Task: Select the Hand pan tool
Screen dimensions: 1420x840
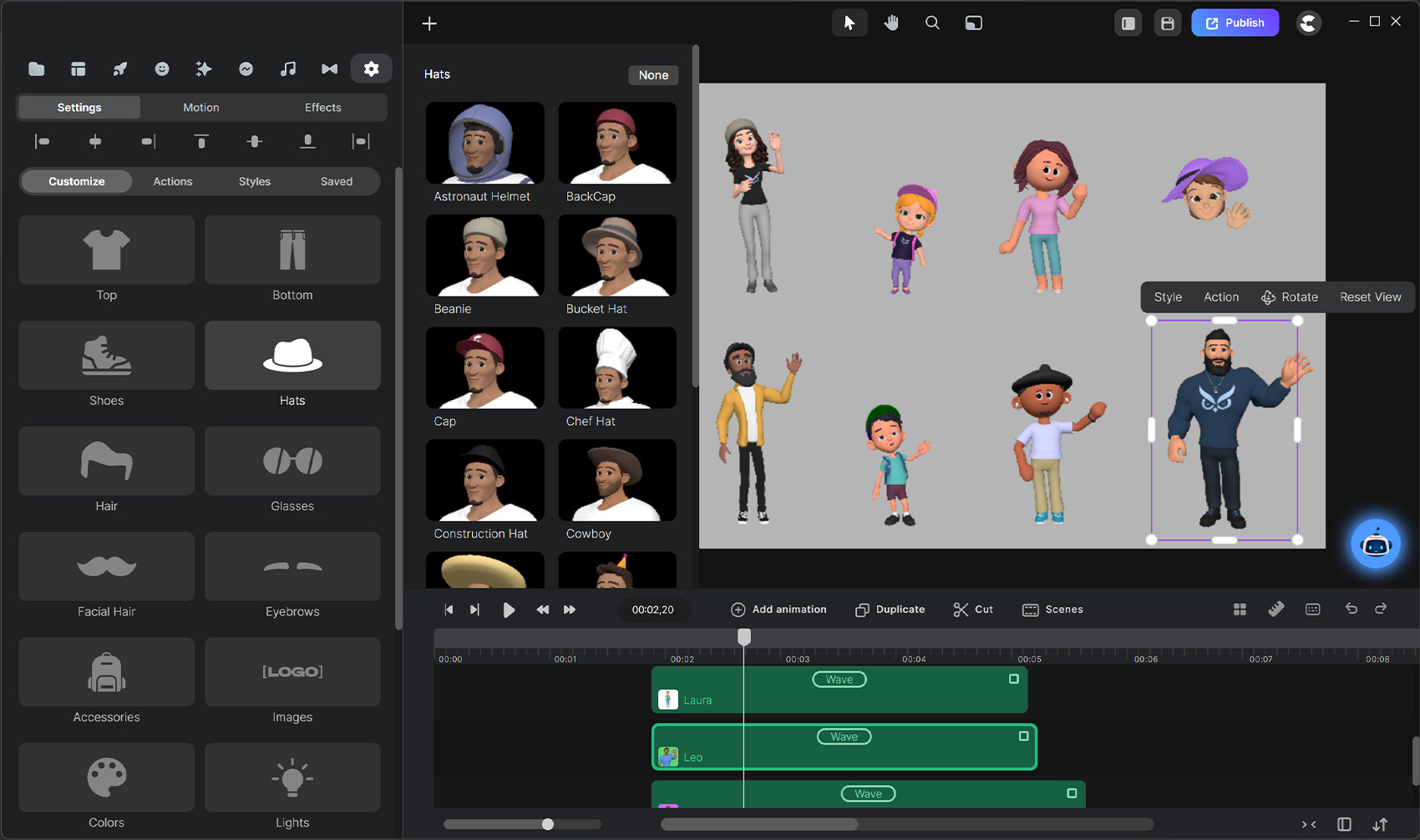Action: [891, 23]
